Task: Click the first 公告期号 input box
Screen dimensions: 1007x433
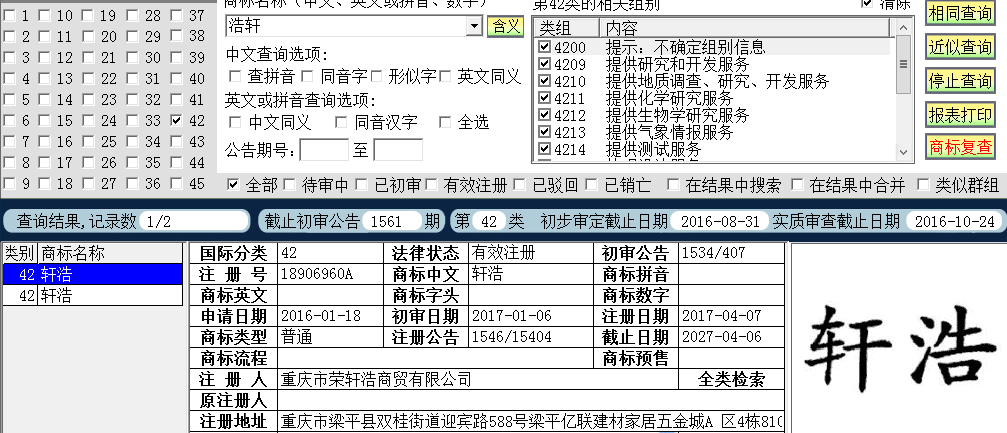Action: (324, 150)
